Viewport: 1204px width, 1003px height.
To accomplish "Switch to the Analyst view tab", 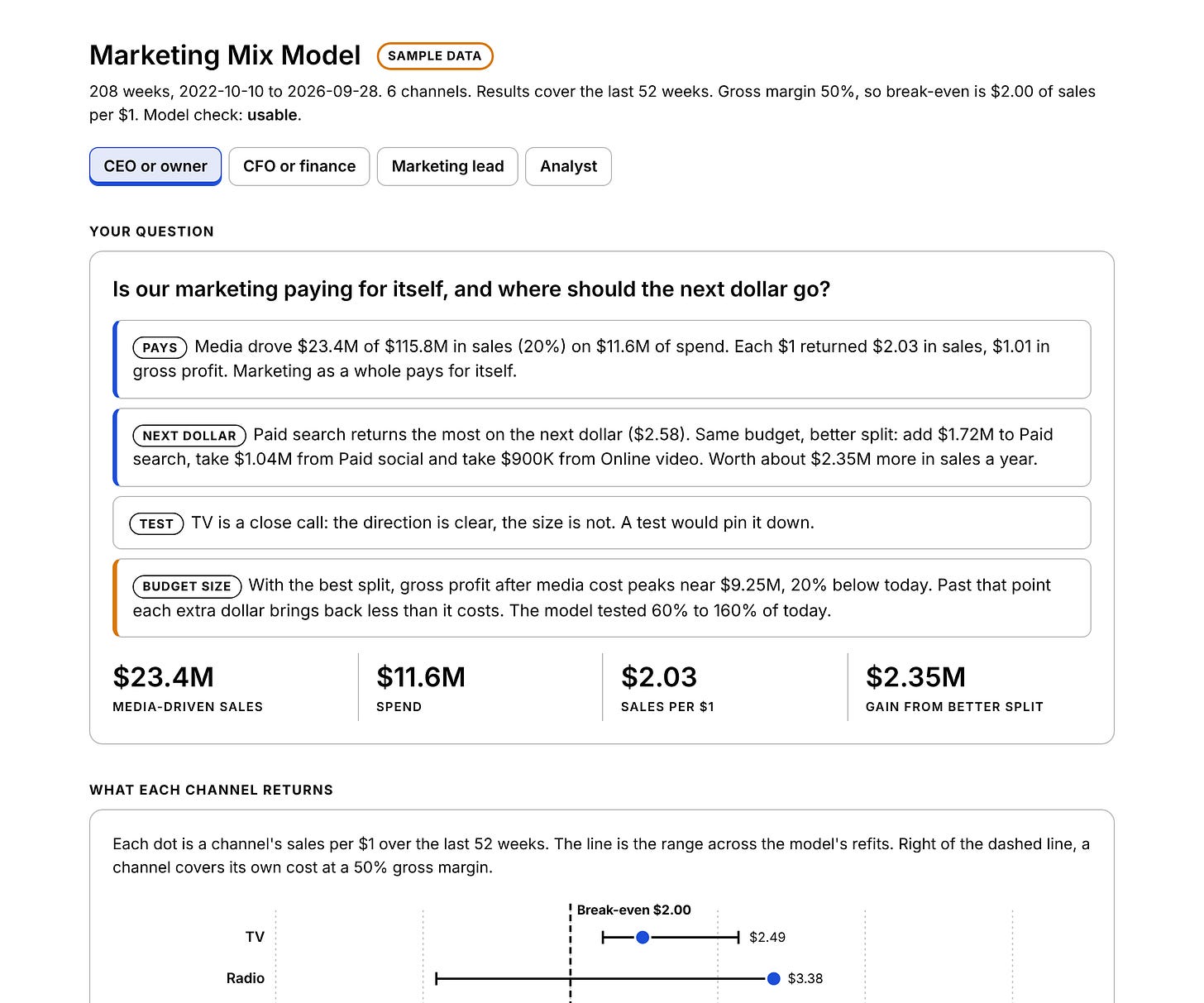I will tap(568, 166).
